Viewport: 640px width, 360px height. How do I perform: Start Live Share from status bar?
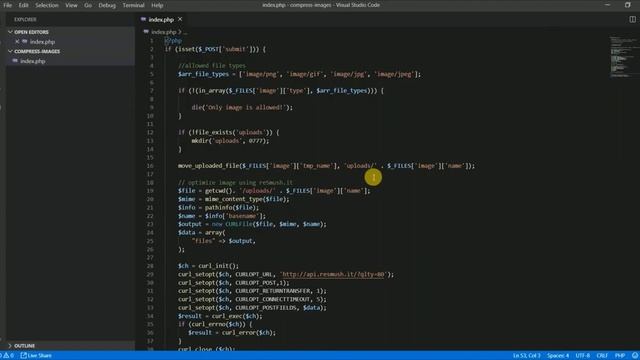pos(36,356)
